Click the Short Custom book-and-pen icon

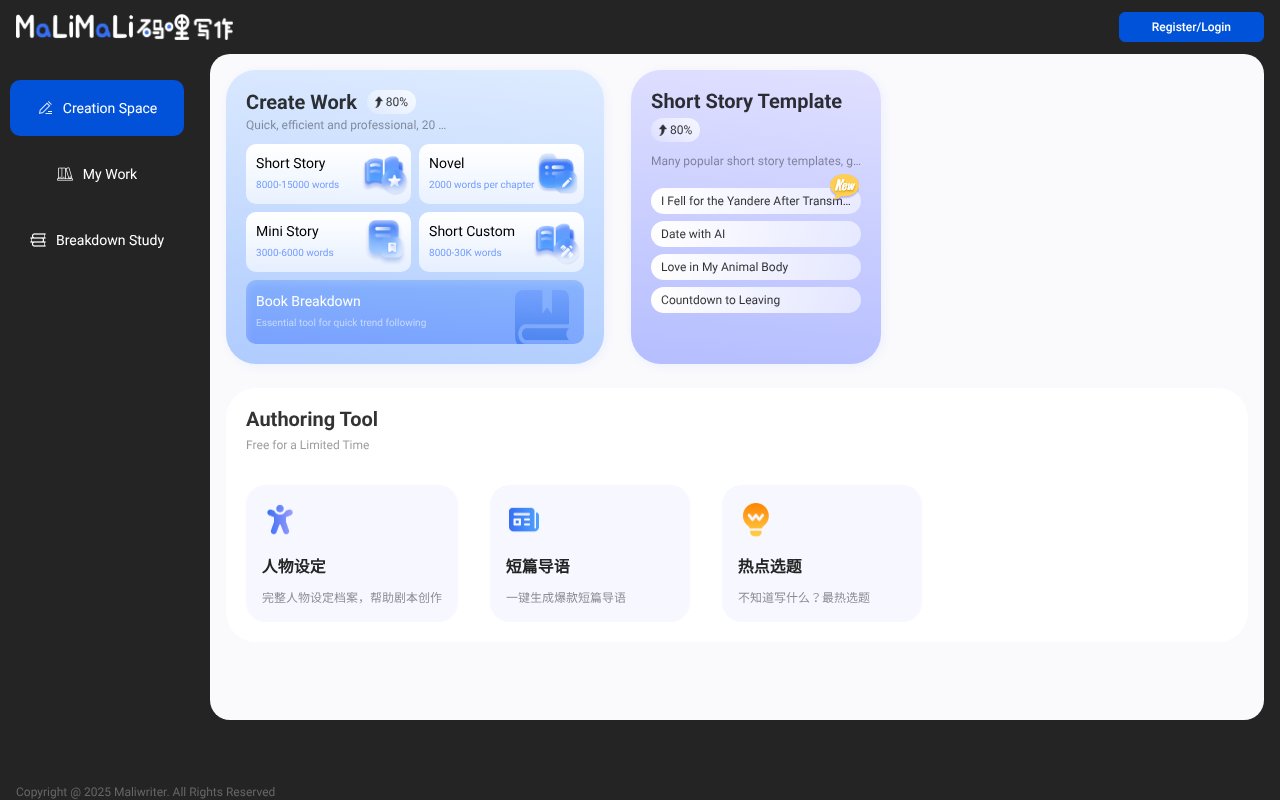[556, 241]
